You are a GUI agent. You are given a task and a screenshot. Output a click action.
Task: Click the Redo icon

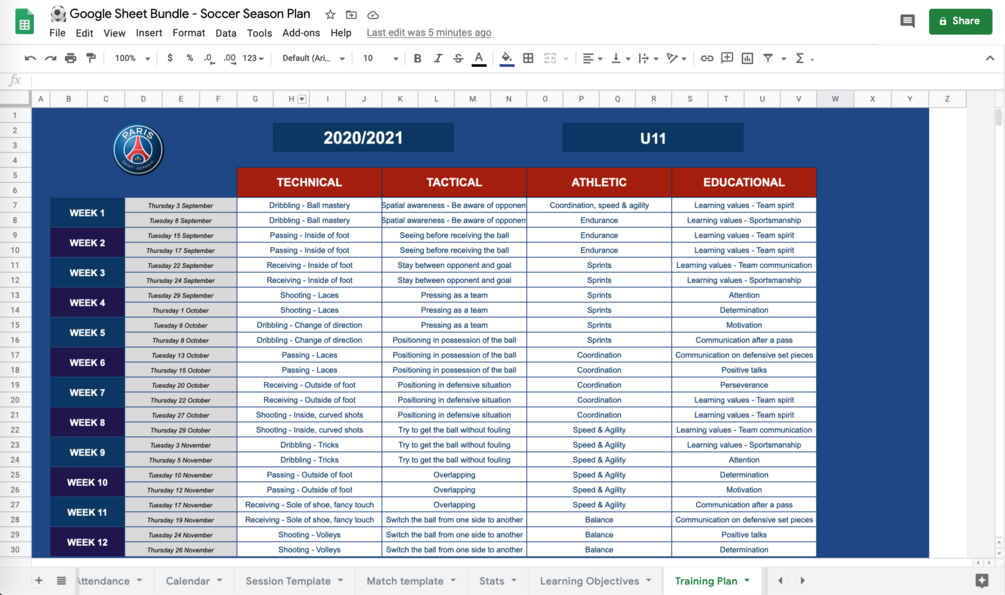tap(51, 58)
